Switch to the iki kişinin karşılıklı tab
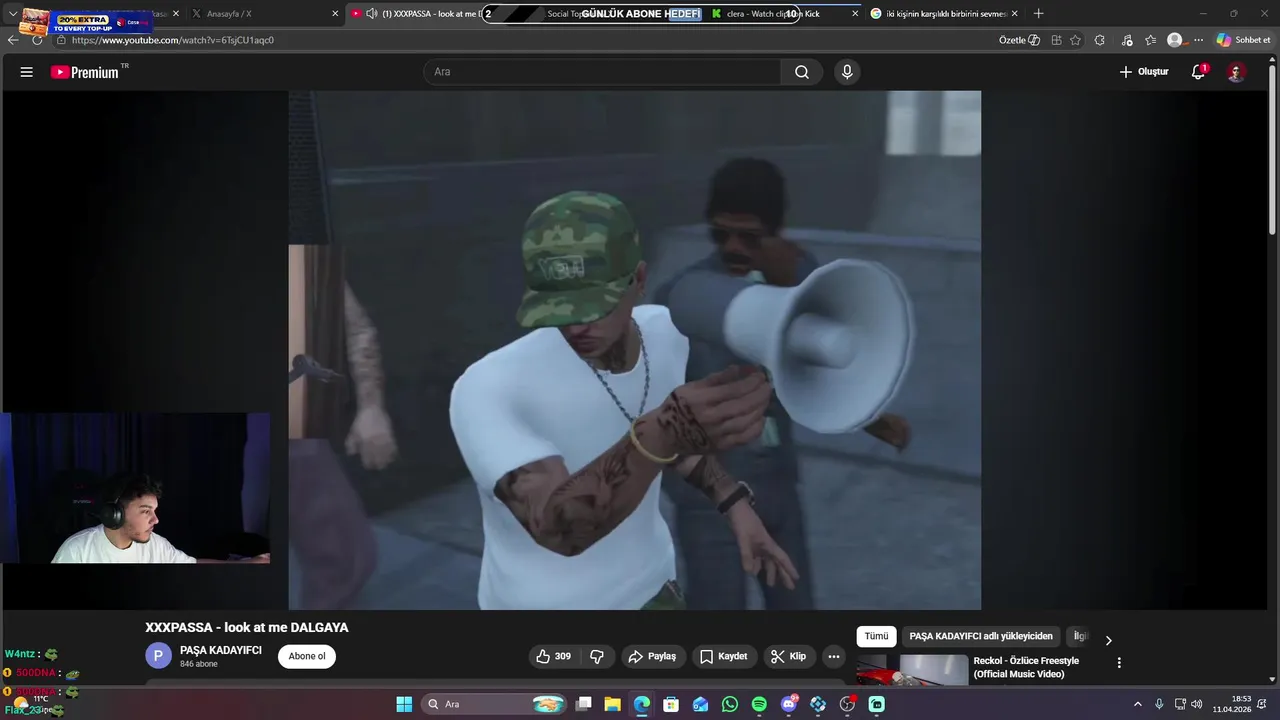The image size is (1280, 720). click(x=944, y=14)
